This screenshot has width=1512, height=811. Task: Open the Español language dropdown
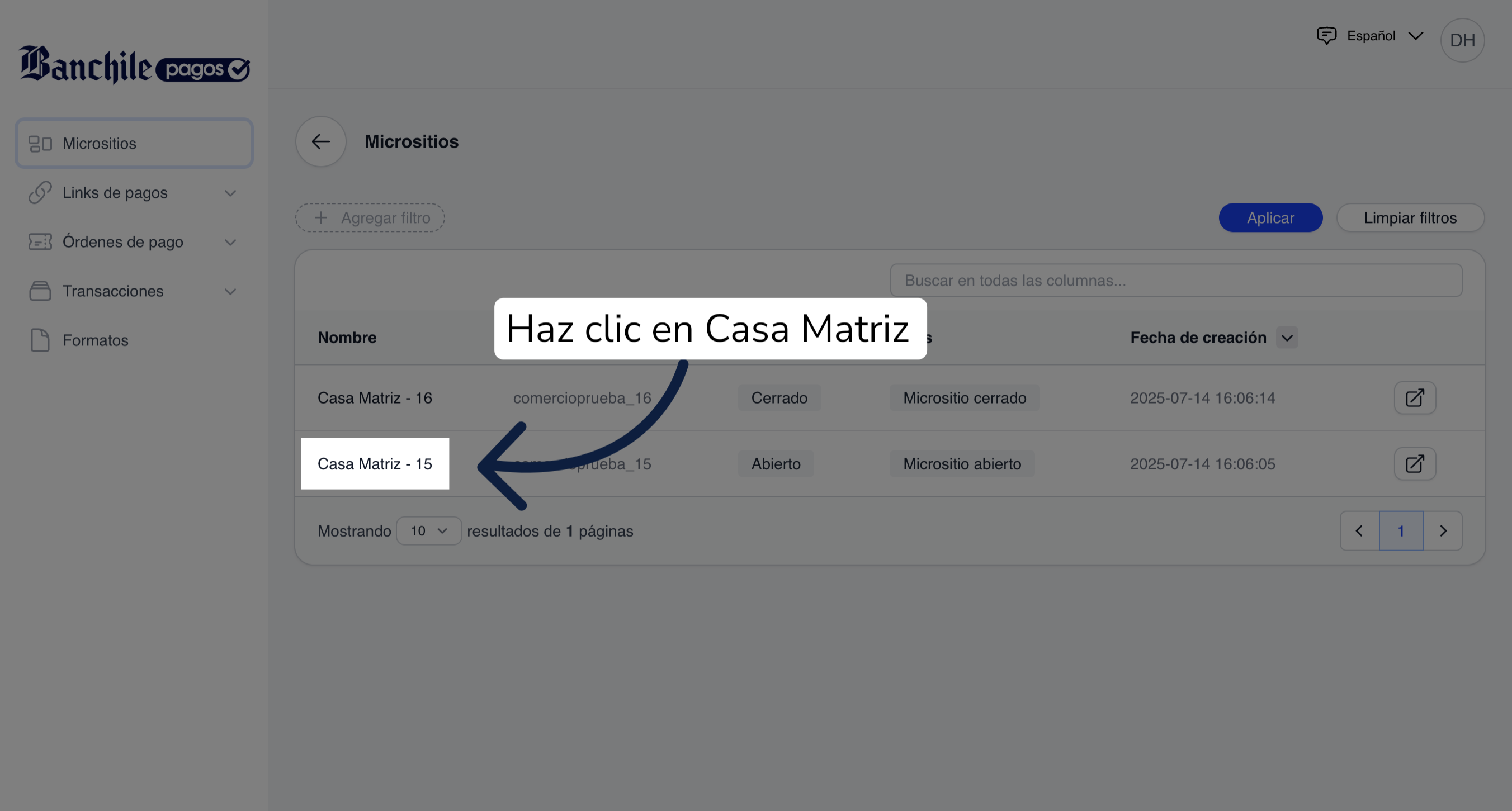pyautogui.click(x=1385, y=36)
